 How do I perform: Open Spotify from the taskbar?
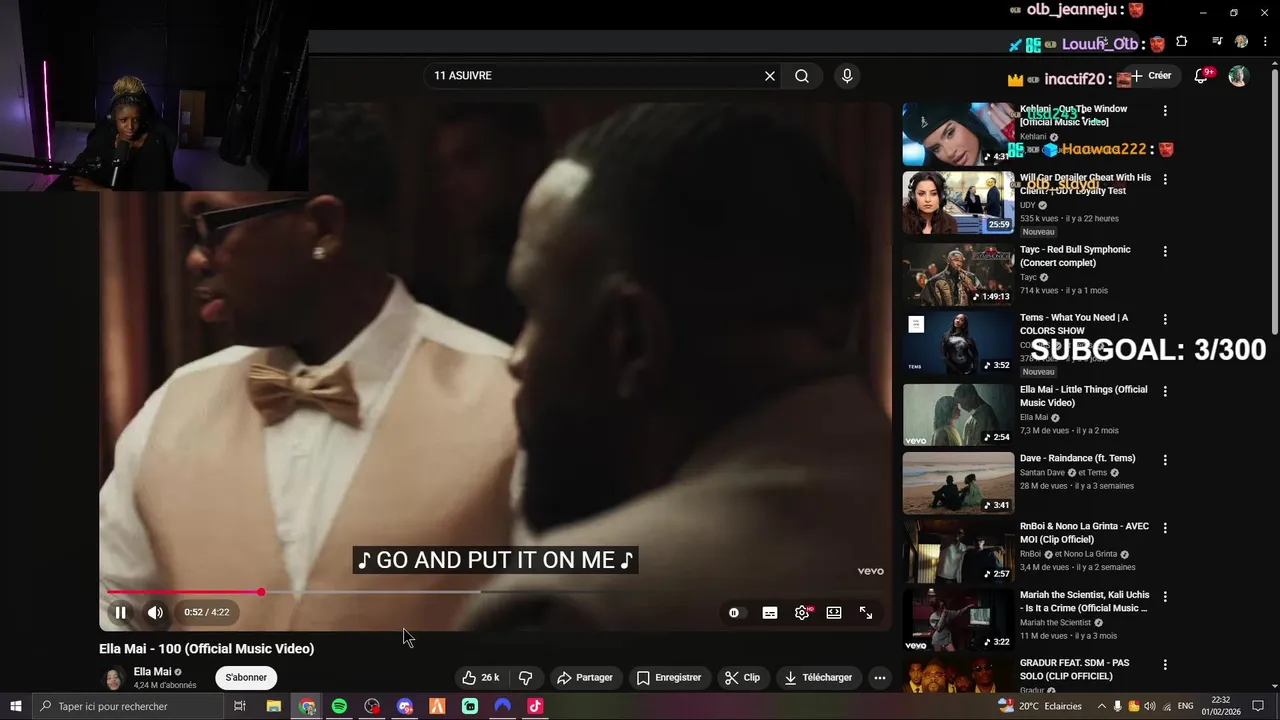pyautogui.click(x=339, y=706)
